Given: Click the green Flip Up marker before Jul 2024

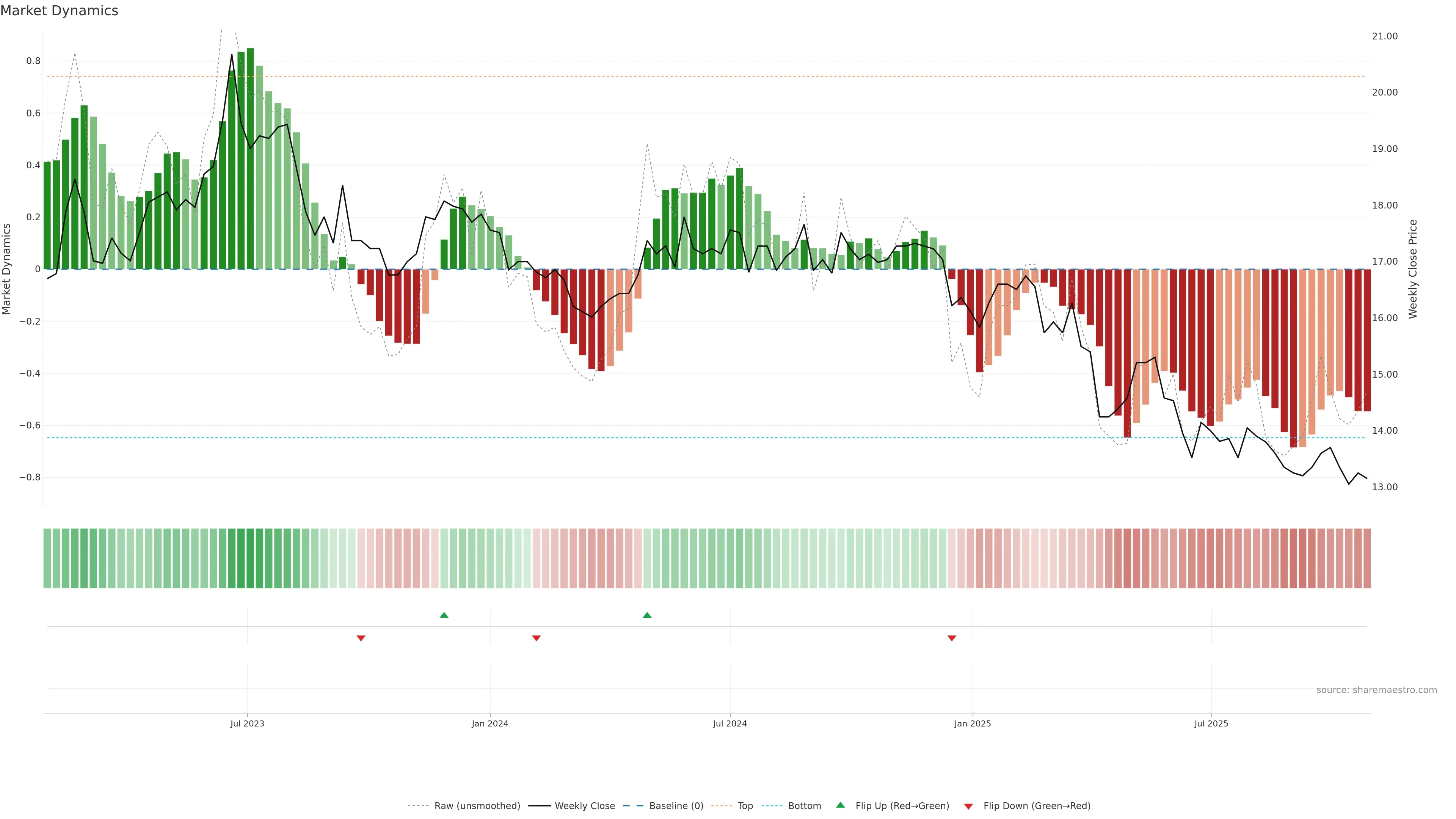Looking at the screenshot, I should tap(647, 615).
